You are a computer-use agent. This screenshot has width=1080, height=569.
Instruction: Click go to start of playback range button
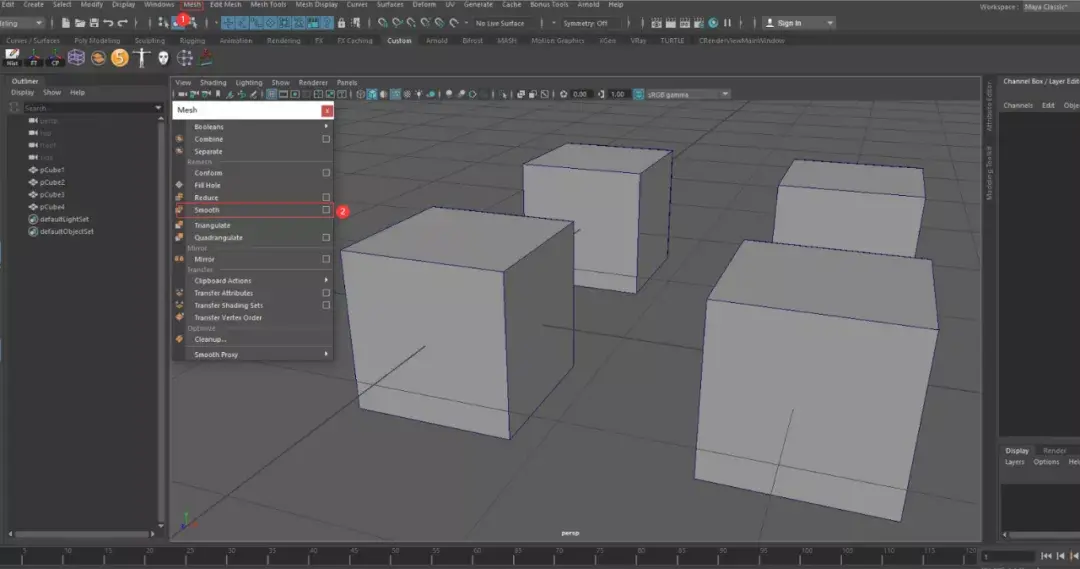pyautogui.click(x=1046, y=555)
